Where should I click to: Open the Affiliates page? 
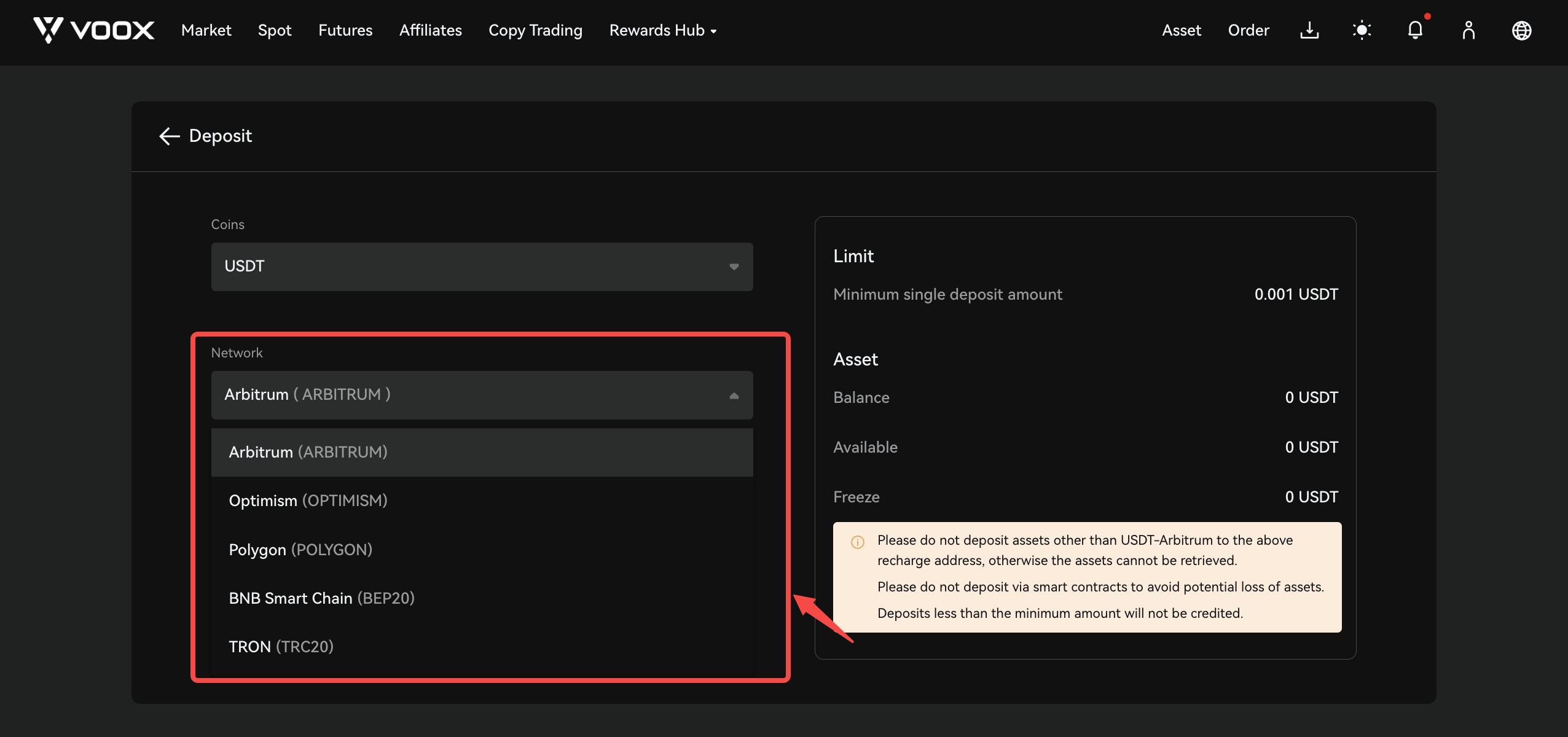point(431,30)
